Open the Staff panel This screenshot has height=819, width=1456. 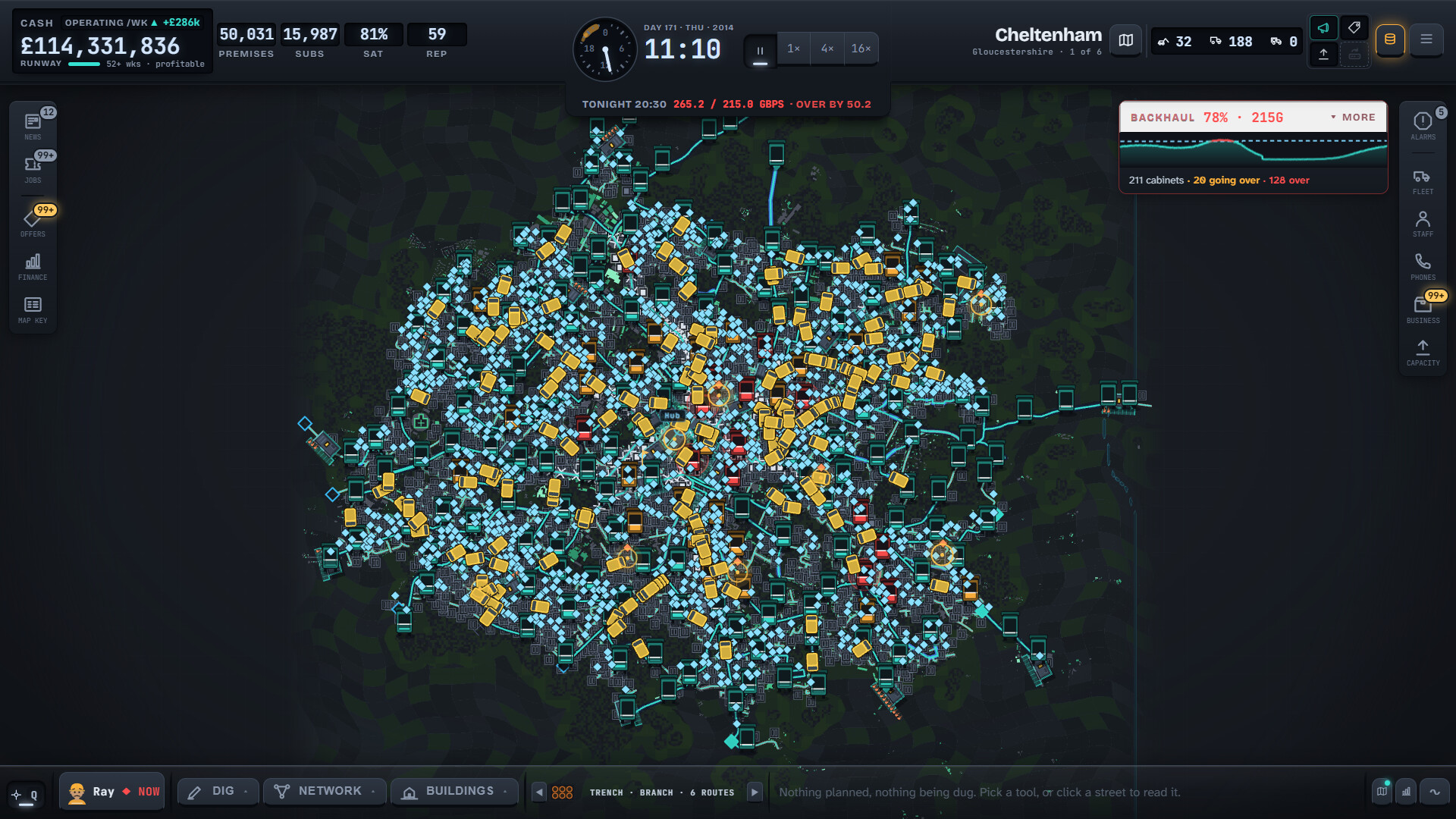[1423, 223]
